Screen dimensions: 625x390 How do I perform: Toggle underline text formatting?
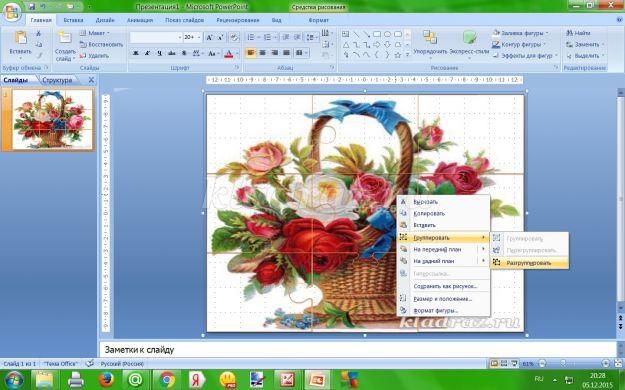point(159,53)
